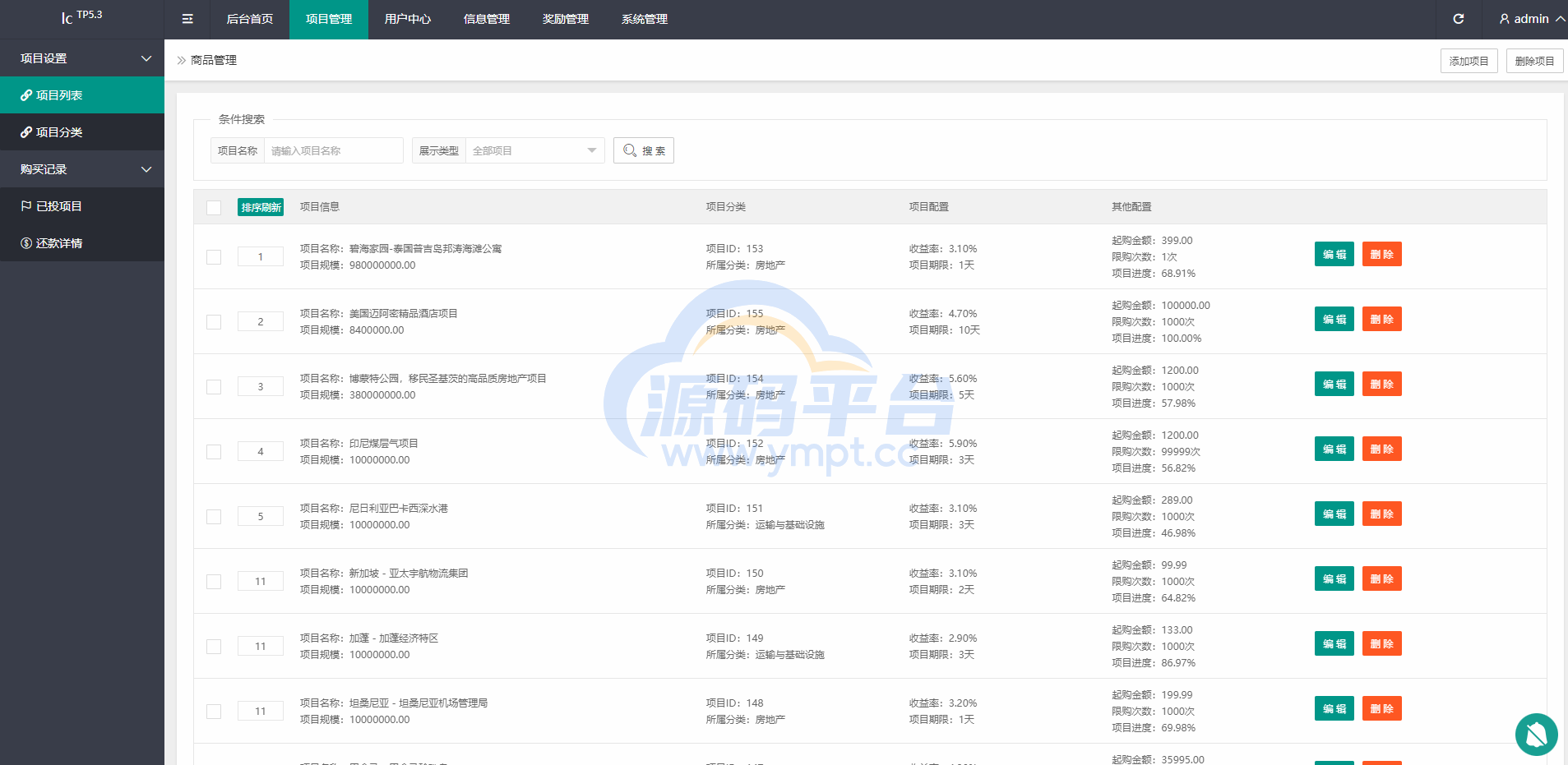This screenshot has height=765, width=1568.
Task: Collapse the 项目设置 sidebar group
Action: [82, 58]
